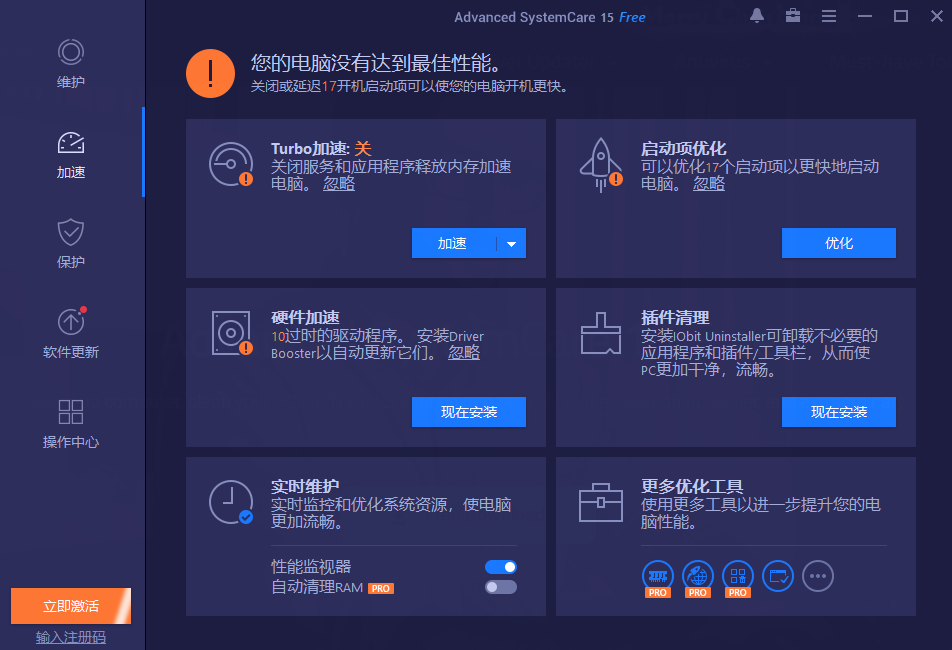Click the 优化 startup optimize button
This screenshot has width=952, height=650.
pyautogui.click(x=838, y=243)
